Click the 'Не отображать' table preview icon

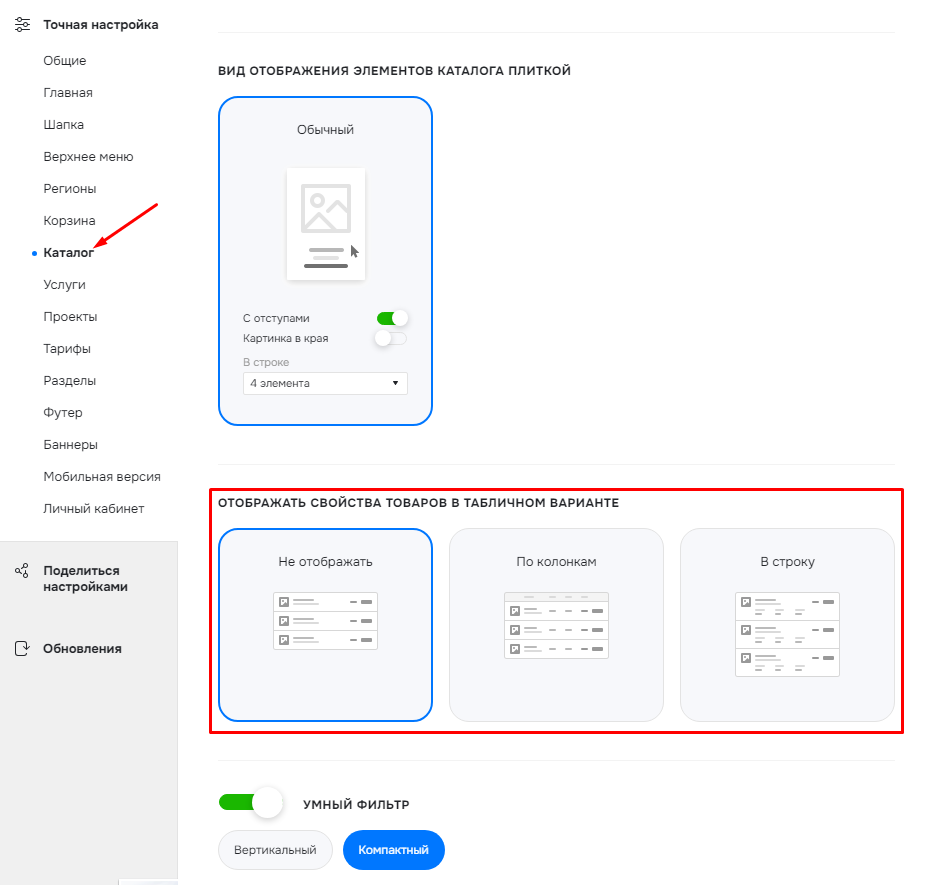[325, 621]
